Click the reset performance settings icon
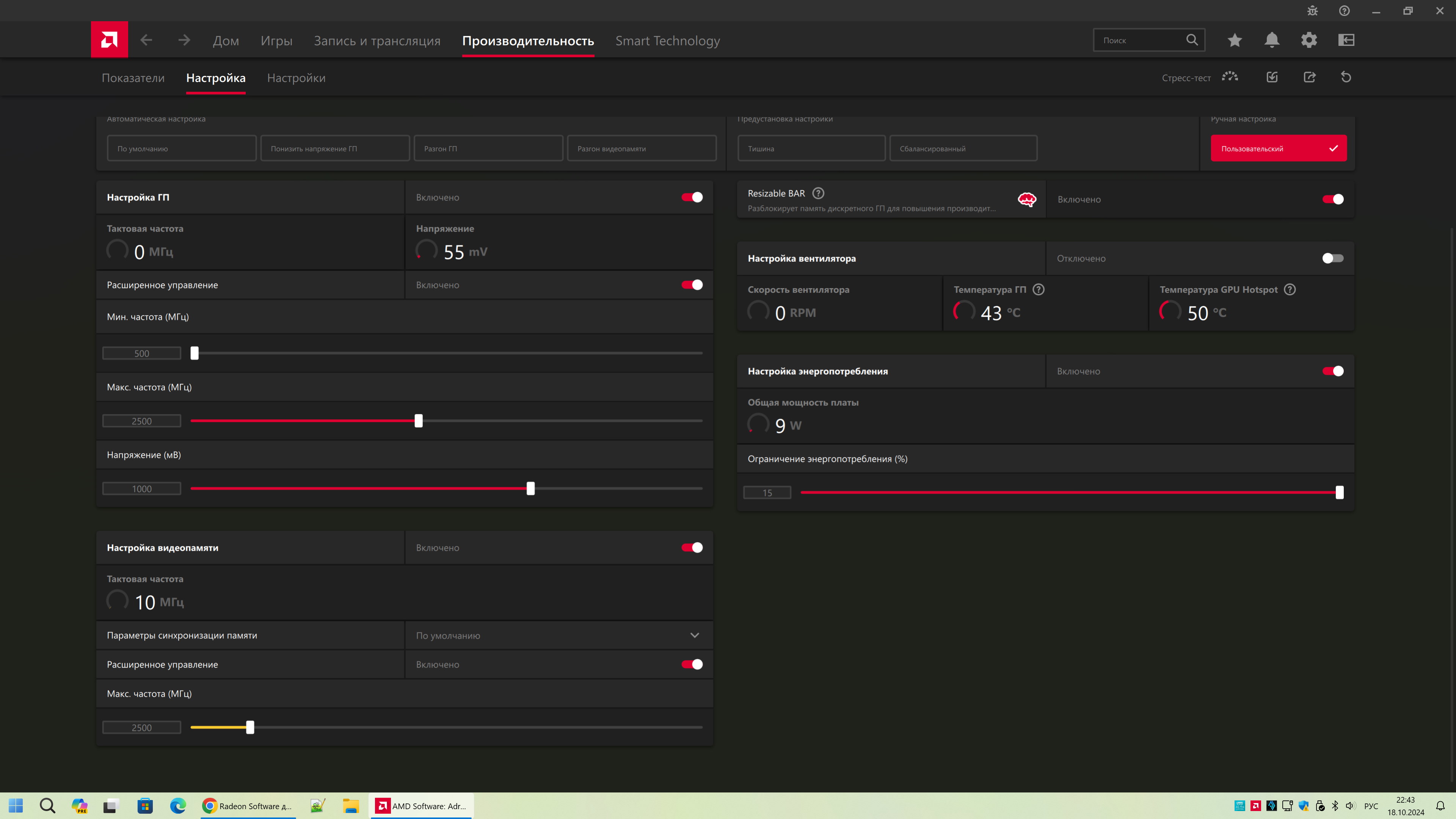Screen dimensions: 1456x819 coord(1346,77)
